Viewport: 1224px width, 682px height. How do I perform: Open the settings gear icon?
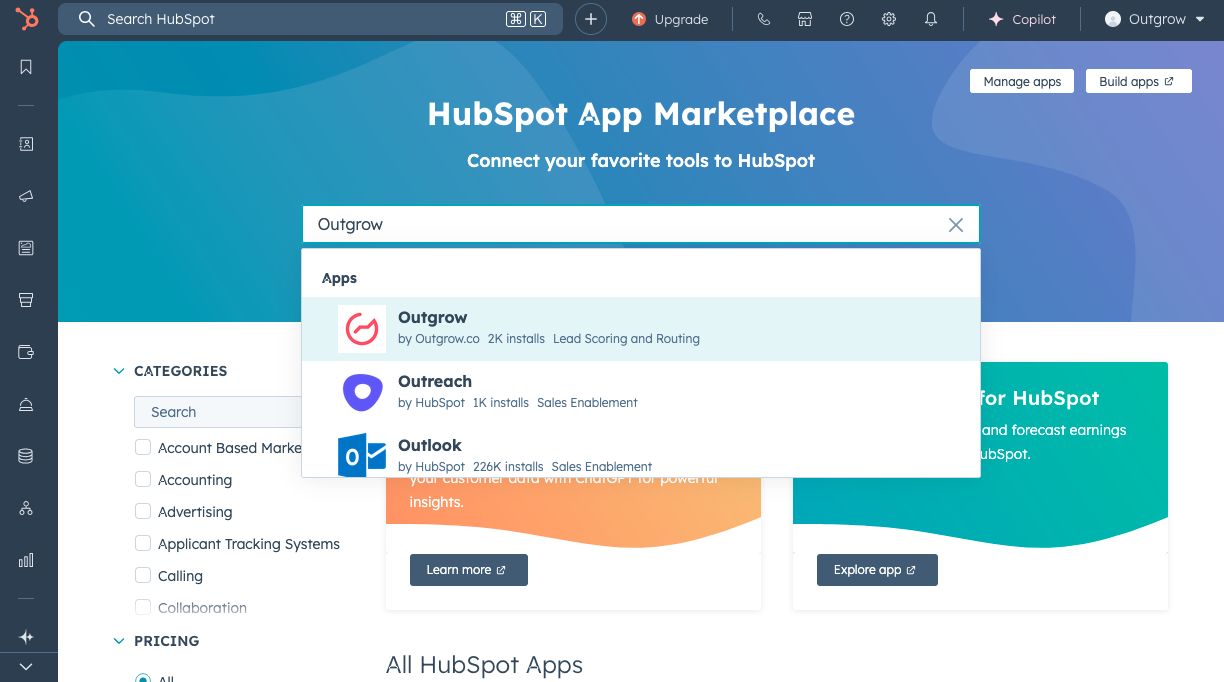(889, 19)
